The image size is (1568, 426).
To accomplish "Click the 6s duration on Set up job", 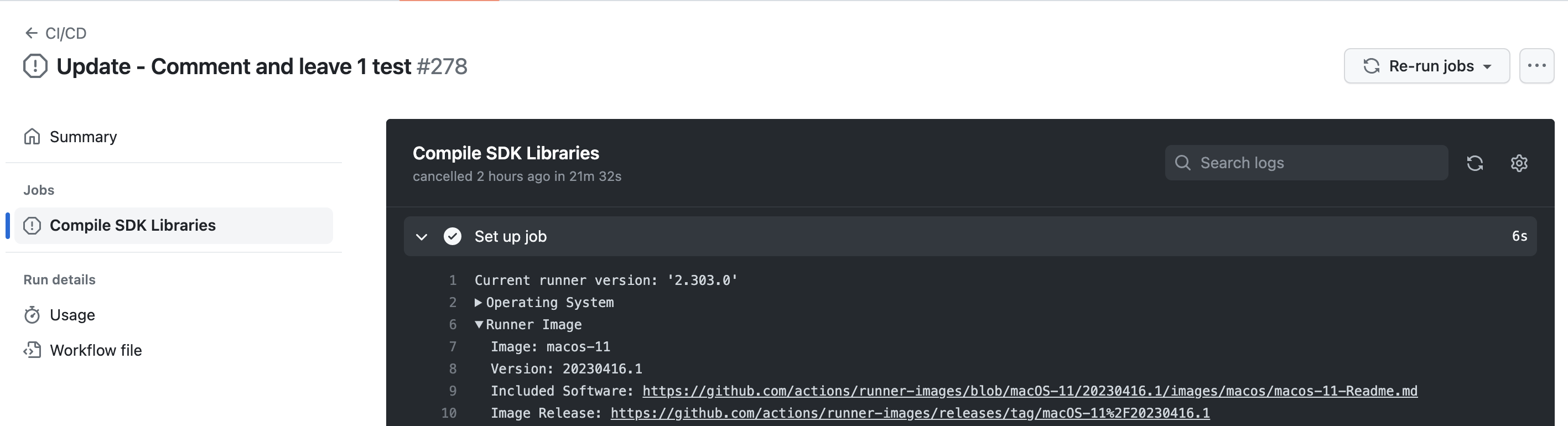I will click(x=1519, y=236).
